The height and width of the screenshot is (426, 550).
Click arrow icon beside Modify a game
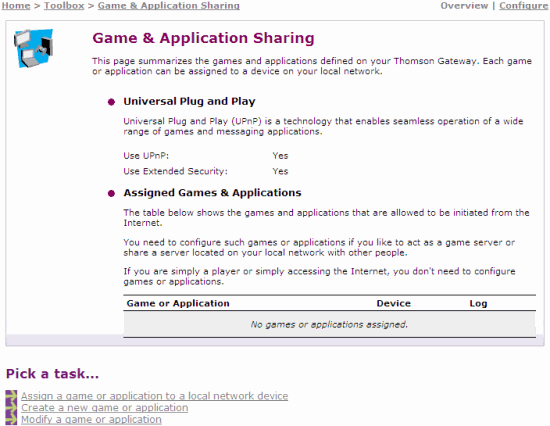click(x=11, y=419)
